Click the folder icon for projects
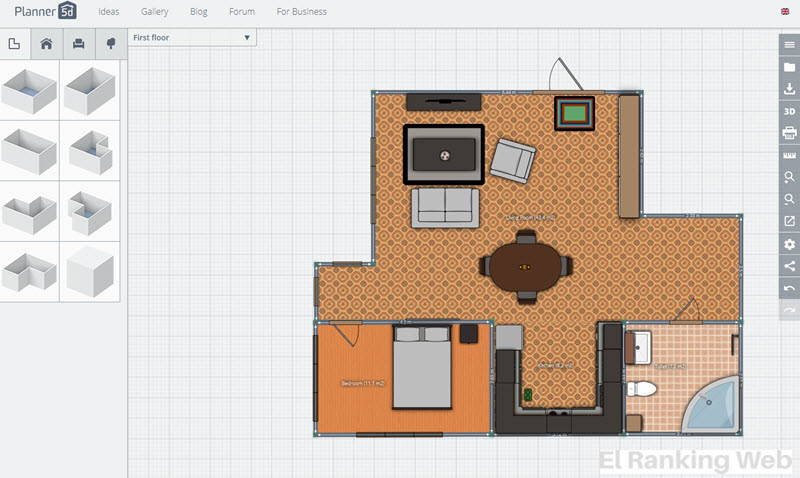 click(789, 67)
